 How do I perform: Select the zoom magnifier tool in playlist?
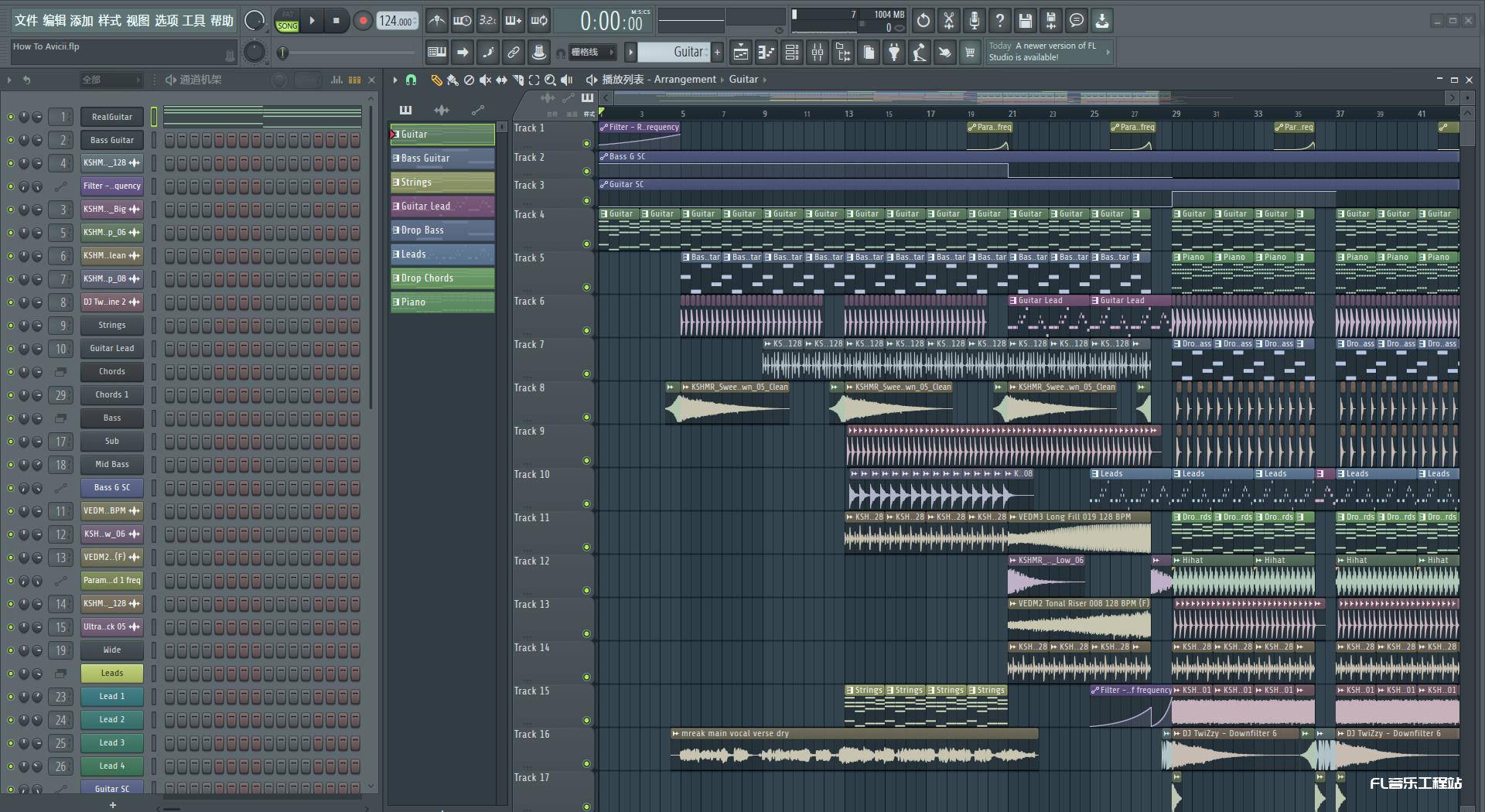point(550,80)
